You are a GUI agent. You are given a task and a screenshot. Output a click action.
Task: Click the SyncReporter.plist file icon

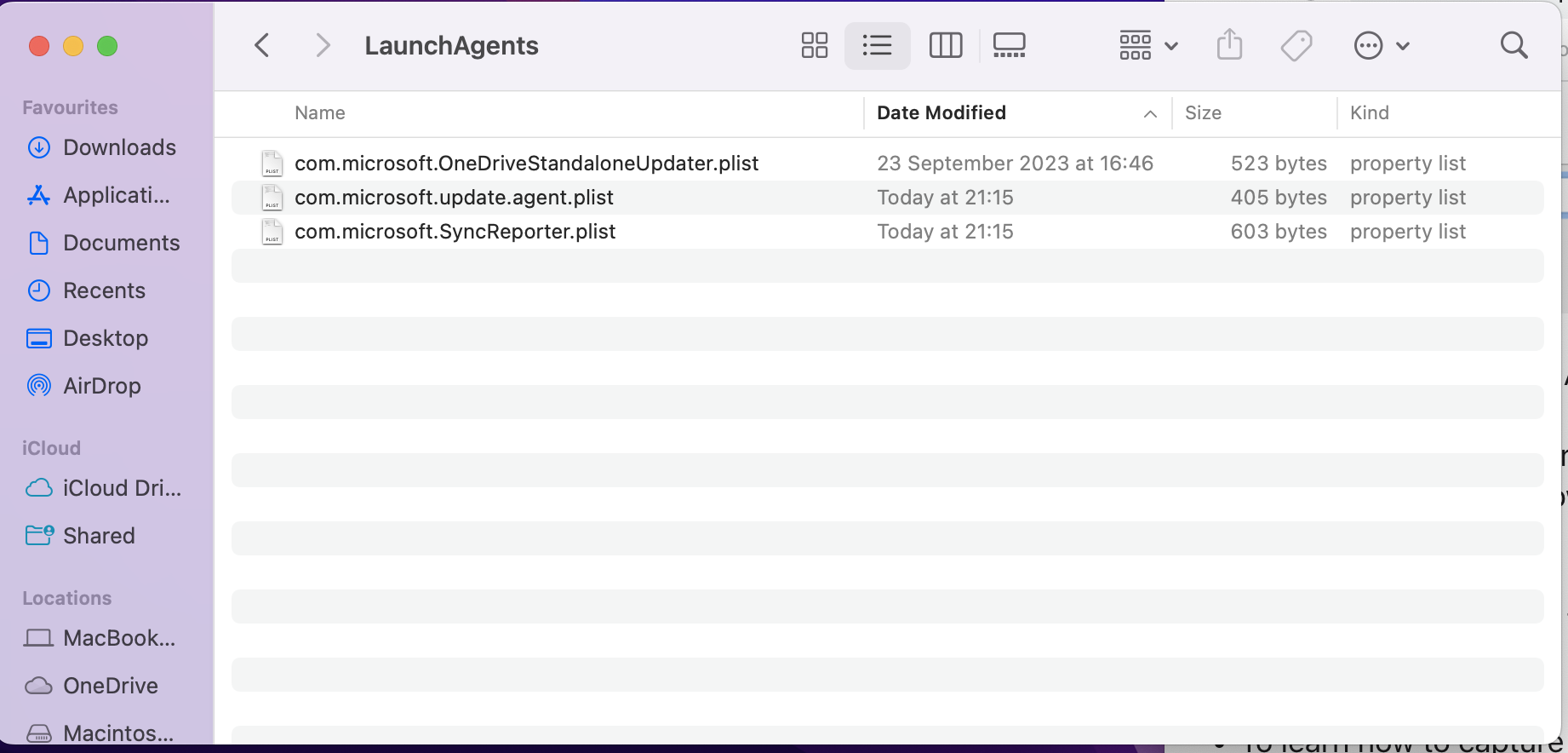tap(272, 232)
